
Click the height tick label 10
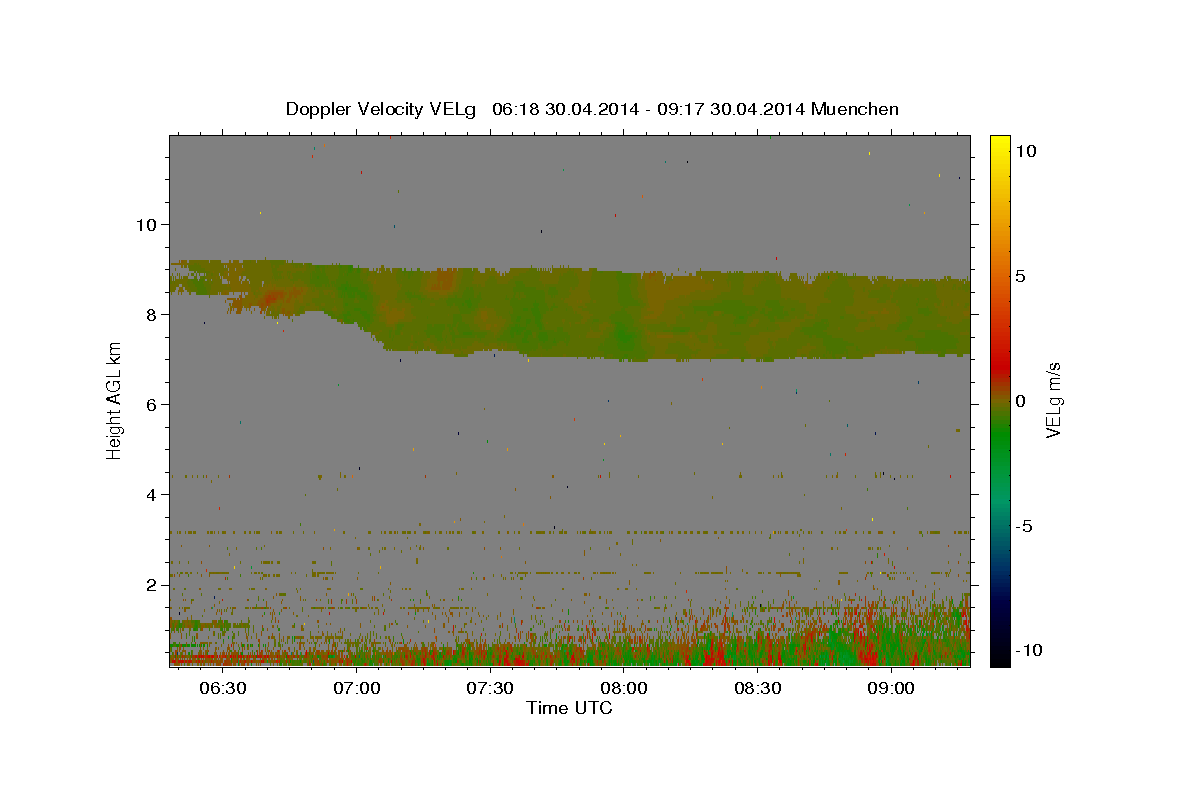[146, 224]
